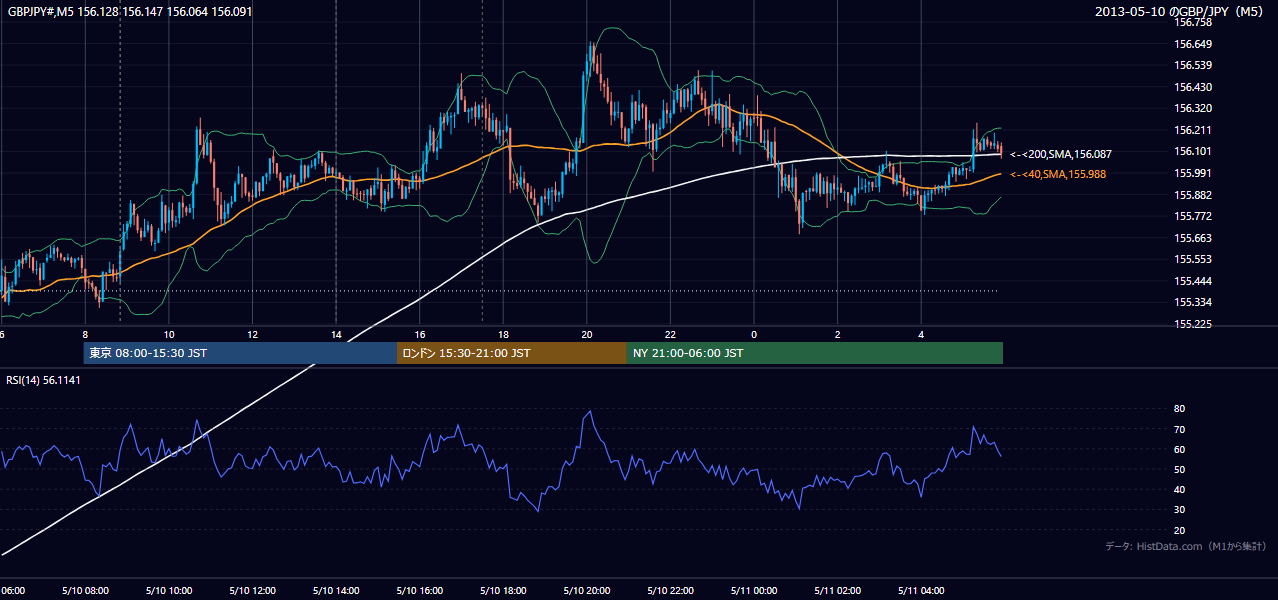Screen dimensions: 1278x600
Task: Click price axis label 155.663
Action: [1193, 238]
